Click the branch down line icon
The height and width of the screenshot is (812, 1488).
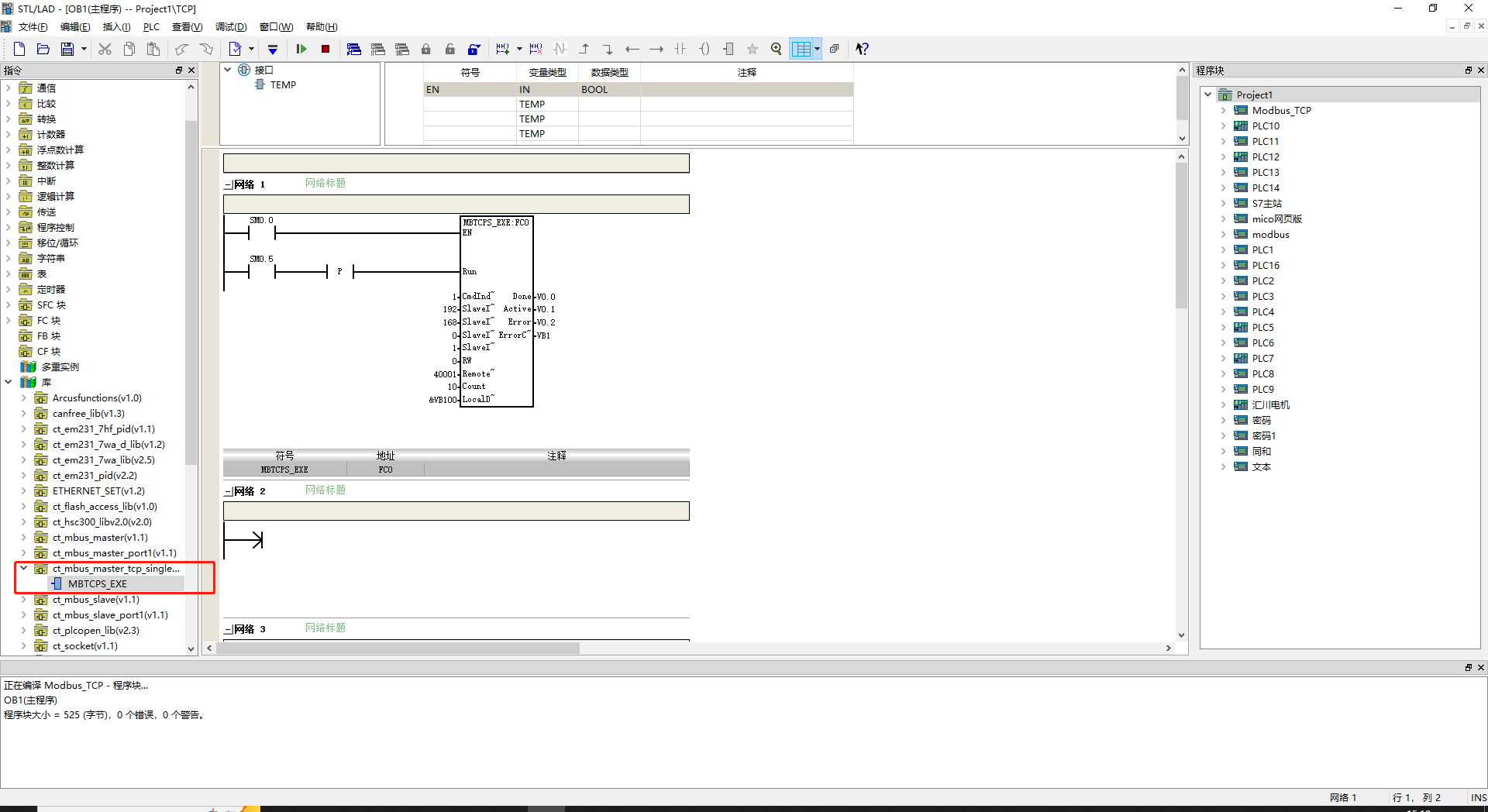tap(608, 49)
